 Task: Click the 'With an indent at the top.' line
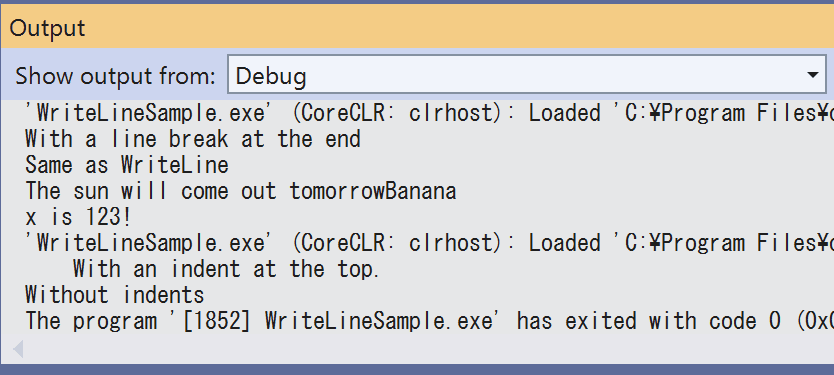click(226, 269)
